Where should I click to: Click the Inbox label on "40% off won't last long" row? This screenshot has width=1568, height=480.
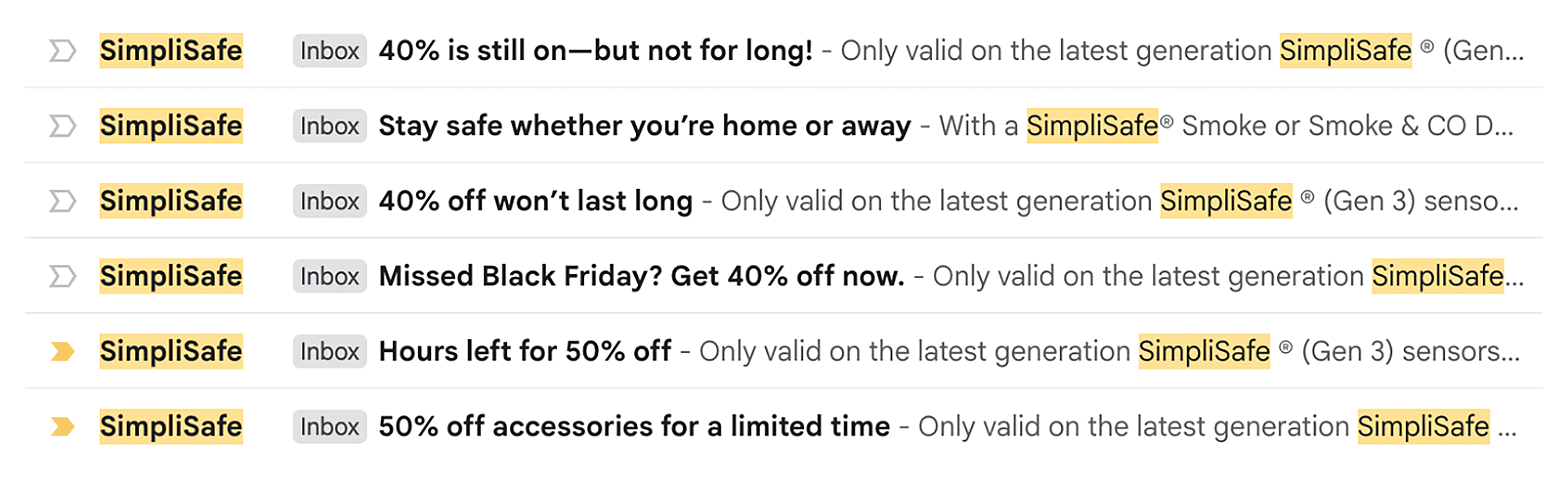[329, 201]
